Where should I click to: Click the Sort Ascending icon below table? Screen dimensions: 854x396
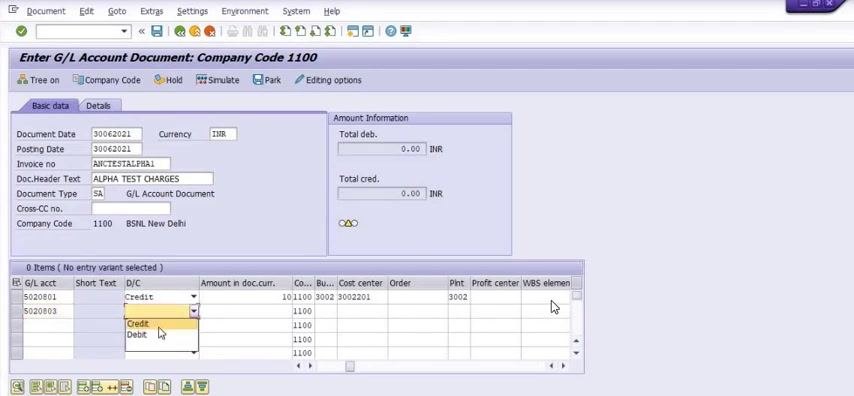point(188,387)
